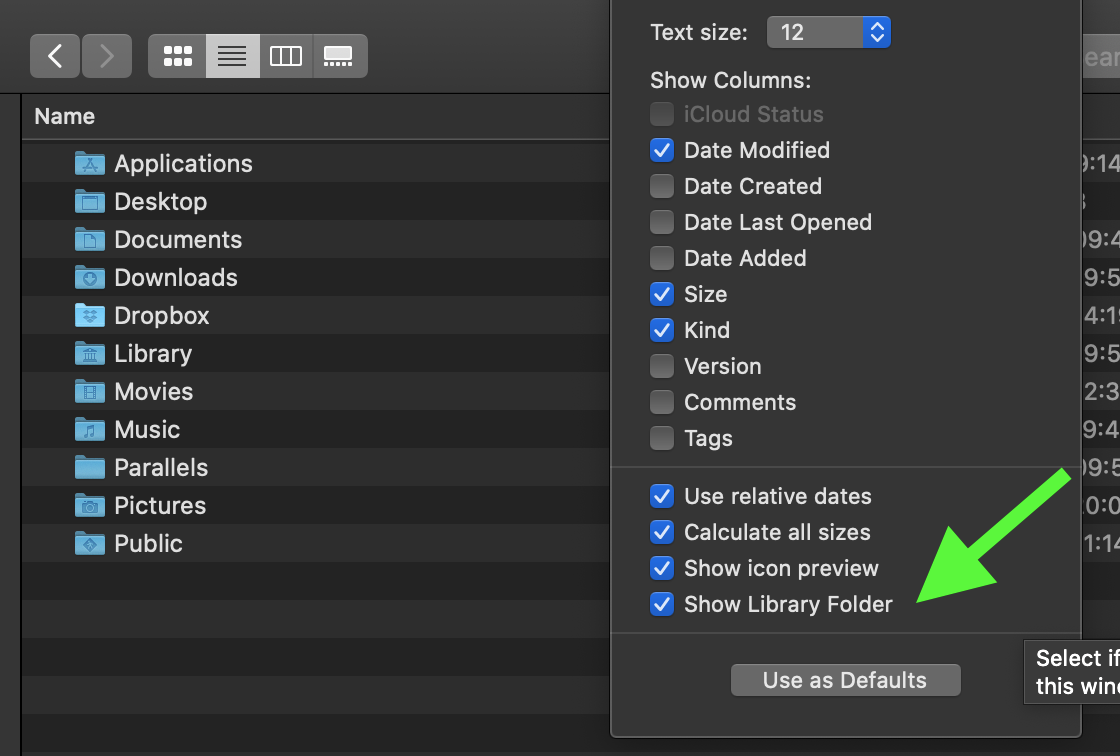Sort by the Name column header
The width and height of the screenshot is (1120, 756).
pyautogui.click(x=64, y=116)
